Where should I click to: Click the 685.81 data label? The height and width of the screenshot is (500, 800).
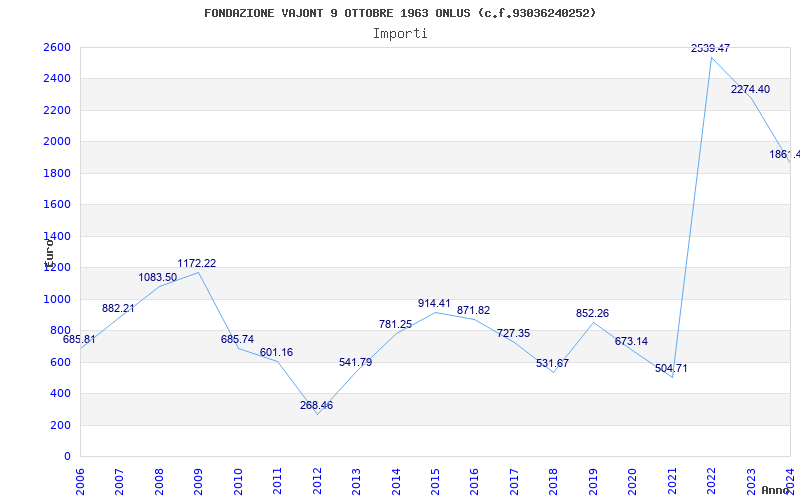pos(79,339)
